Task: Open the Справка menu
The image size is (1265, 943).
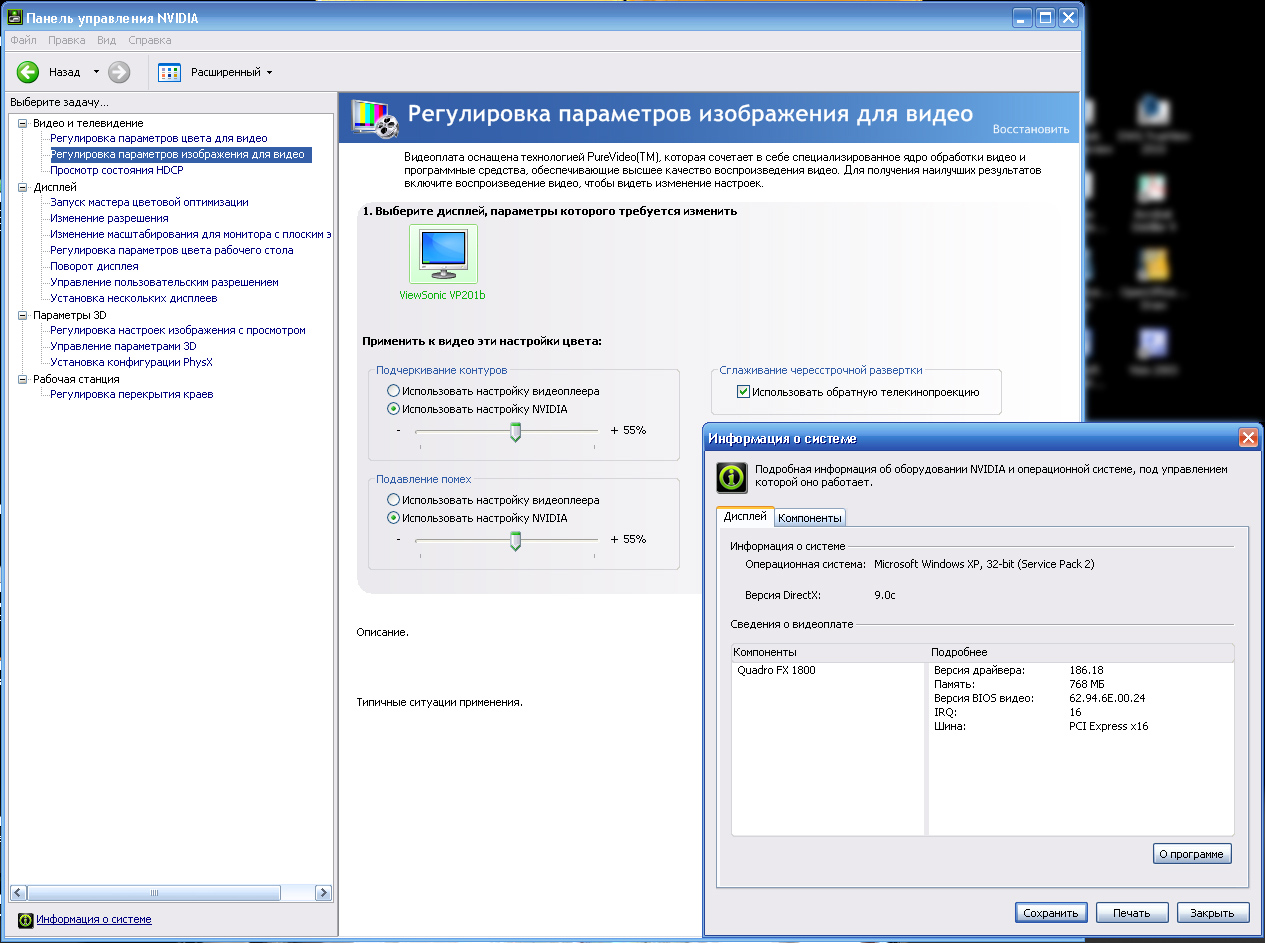Action: point(150,40)
